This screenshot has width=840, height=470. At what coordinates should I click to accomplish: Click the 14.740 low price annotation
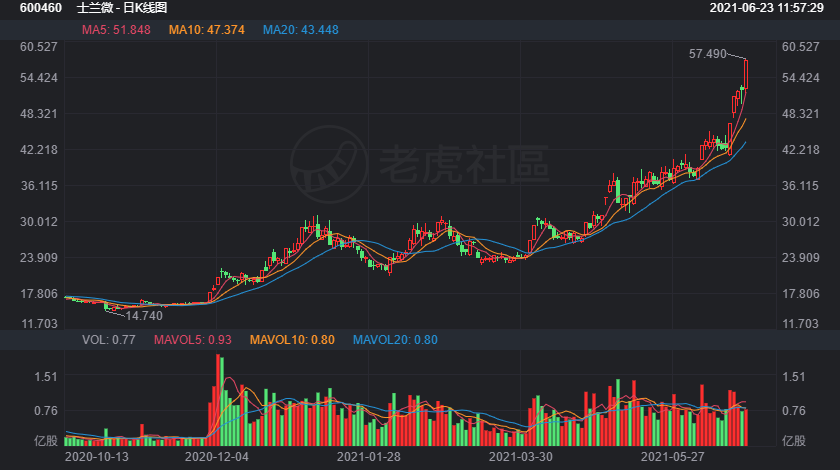point(144,316)
